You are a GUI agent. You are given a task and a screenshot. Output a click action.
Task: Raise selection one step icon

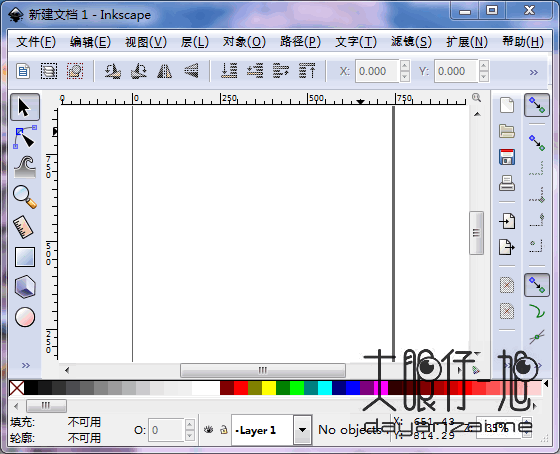(281, 71)
